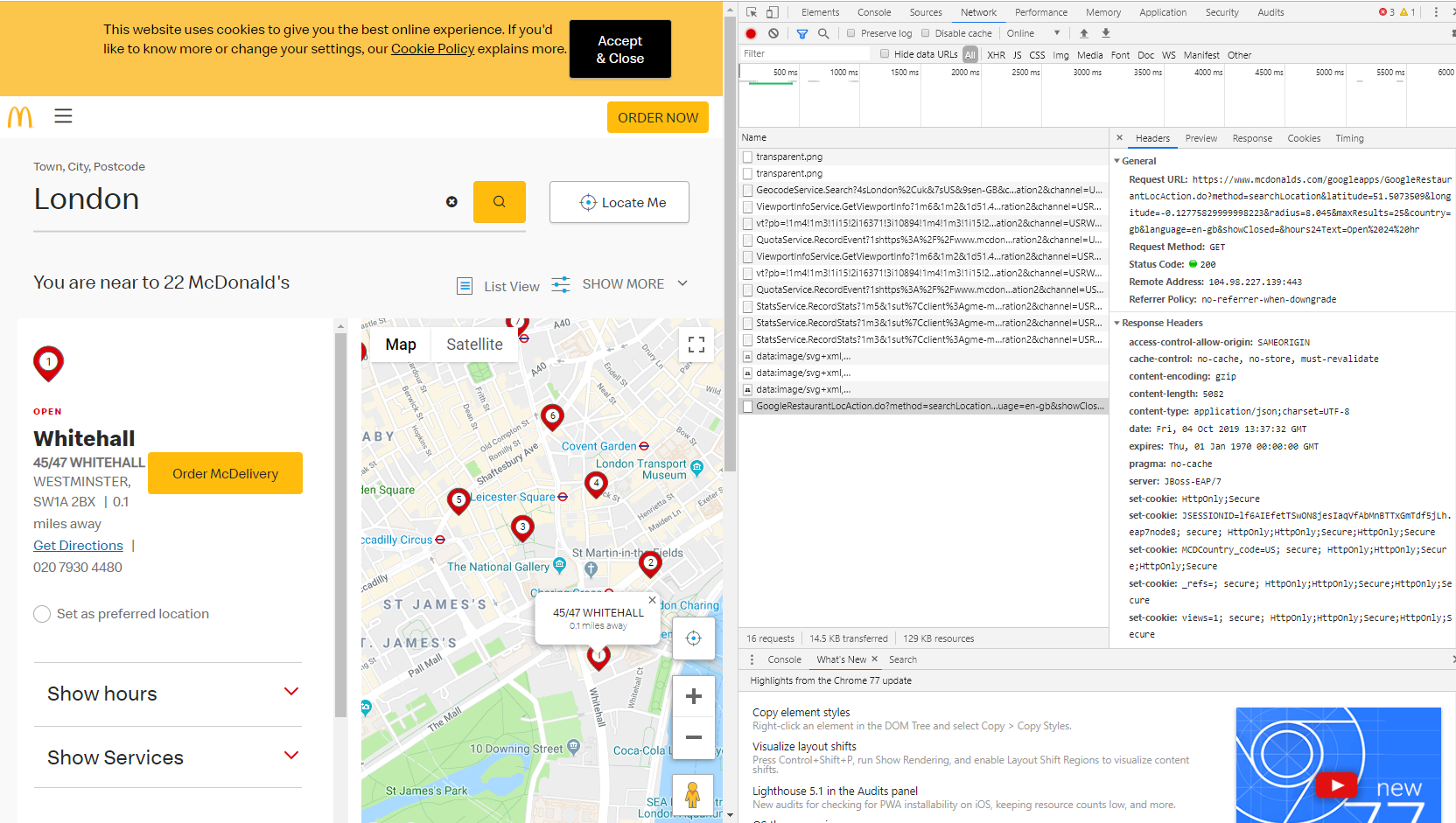Switch to the Satellite map view
This screenshot has width=1456, height=823.
coord(474,345)
